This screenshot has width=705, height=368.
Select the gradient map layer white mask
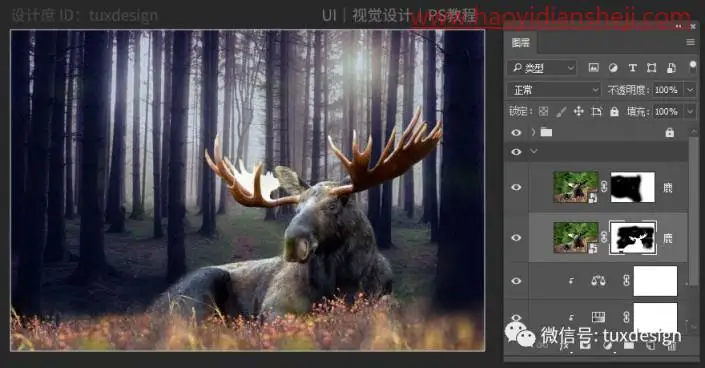tap(655, 317)
